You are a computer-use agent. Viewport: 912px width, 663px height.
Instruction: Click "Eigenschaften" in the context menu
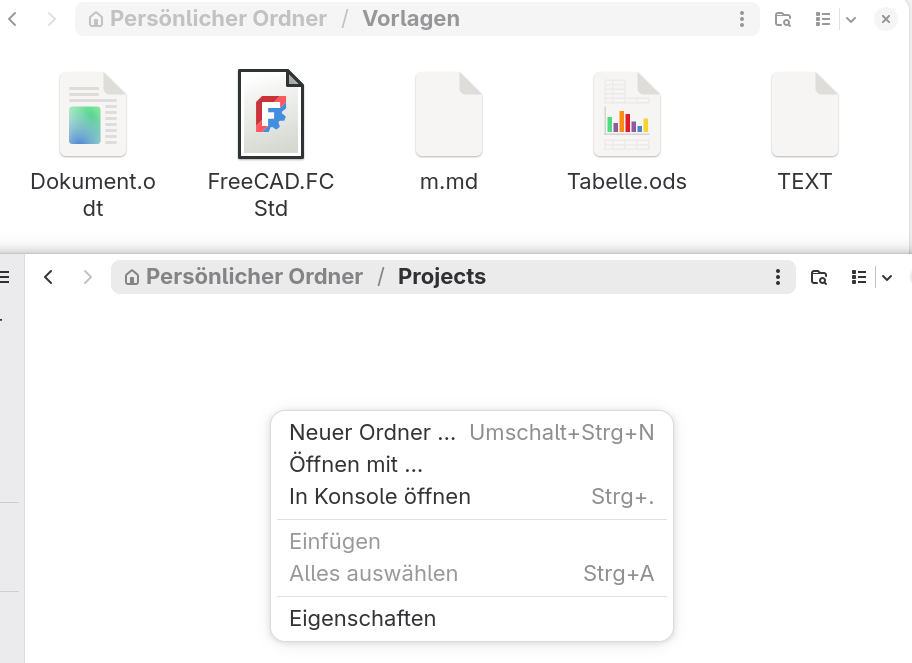click(363, 618)
